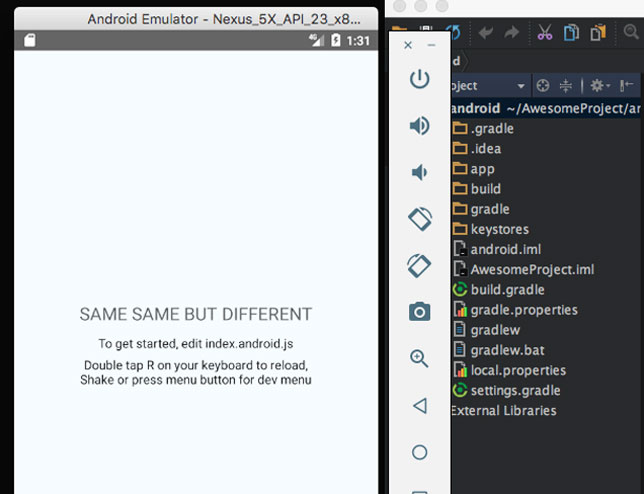The width and height of the screenshot is (644, 494).
Task: Select the gradle folder
Action: pyautogui.click(x=481, y=209)
